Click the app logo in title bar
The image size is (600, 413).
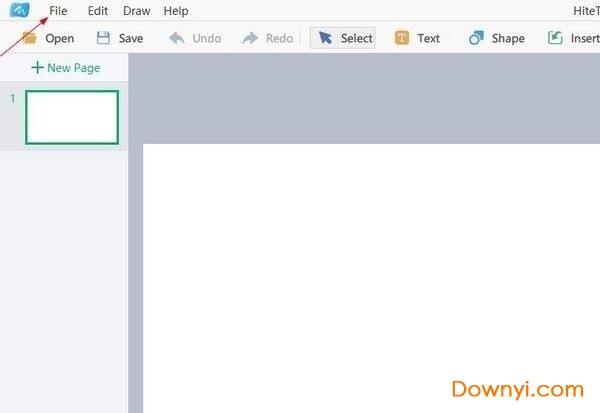click(20, 11)
